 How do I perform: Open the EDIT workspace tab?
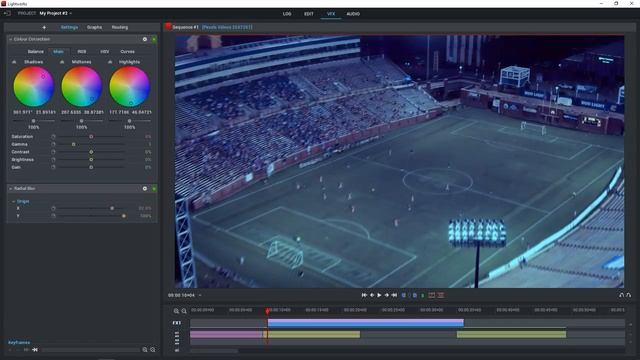pos(309,14)
